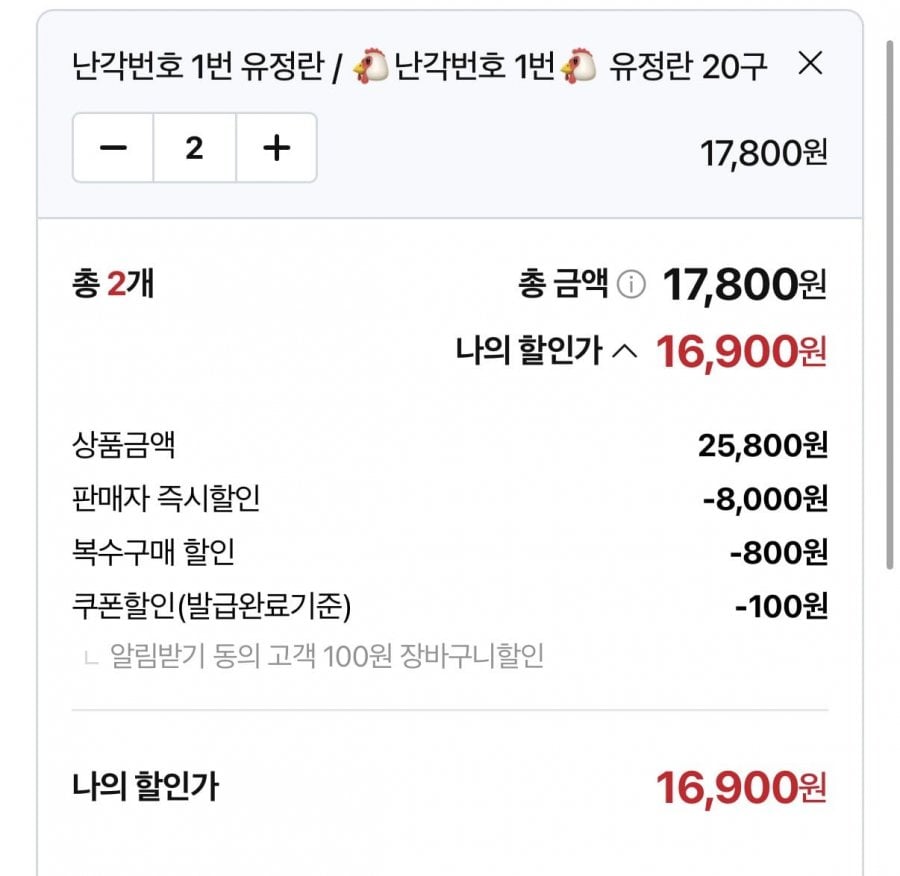900x876 pixels.
Task: Click the quantity field showing 2
Action: pyautogui.click(x=195, y=148)
